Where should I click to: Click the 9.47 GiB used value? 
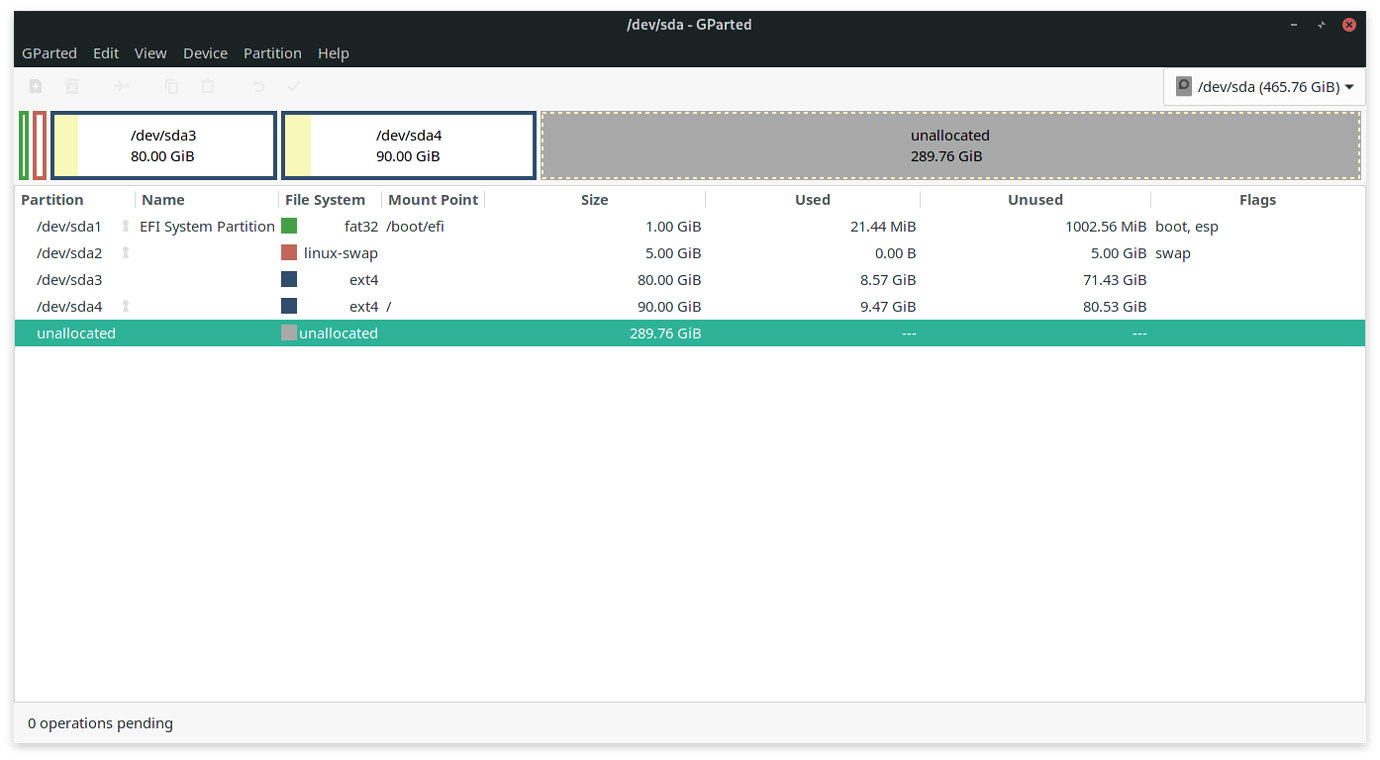pos(888,306)
